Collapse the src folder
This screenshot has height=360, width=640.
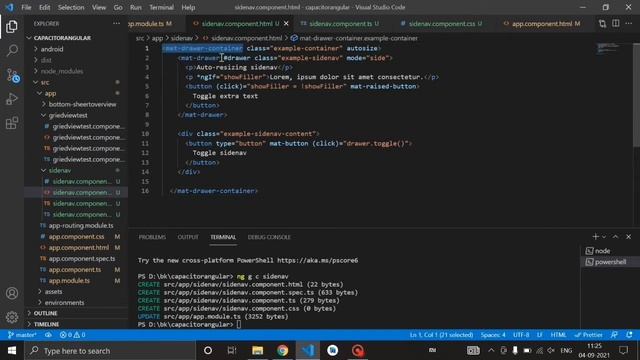pos(44,82)
